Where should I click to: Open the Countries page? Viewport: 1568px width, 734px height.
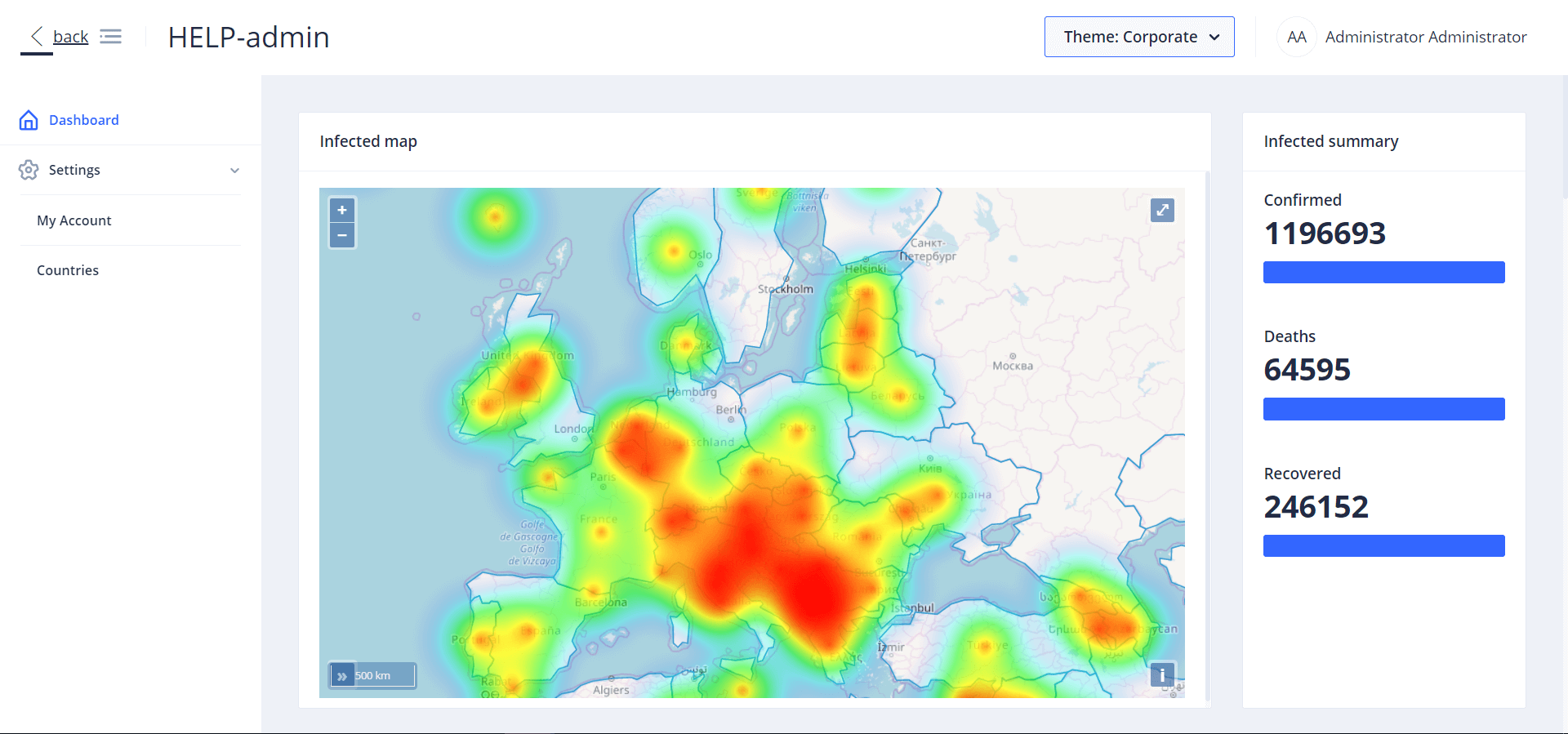tap(68, 270)
